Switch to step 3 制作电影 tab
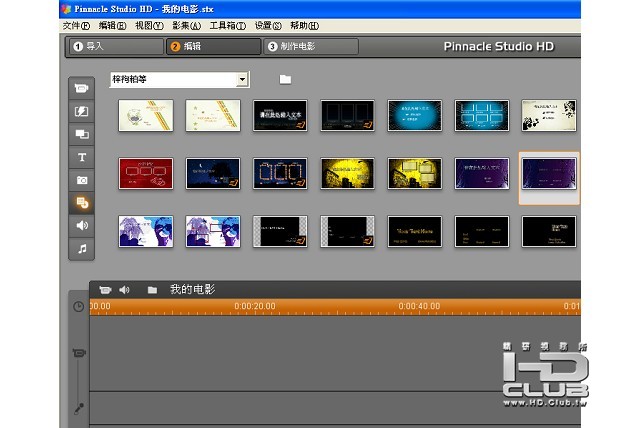The height and width of the screenshot is (428, 640). pos(311,47)
